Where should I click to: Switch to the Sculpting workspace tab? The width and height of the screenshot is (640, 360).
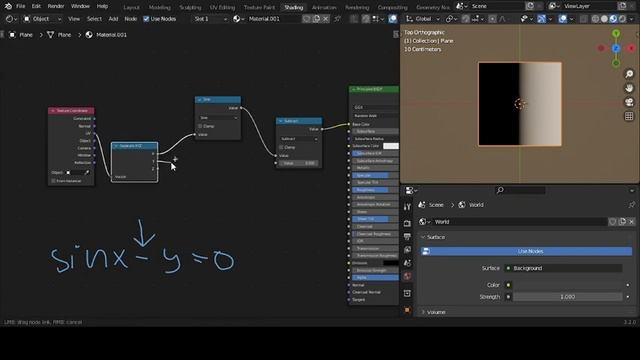tap(190, 7)
